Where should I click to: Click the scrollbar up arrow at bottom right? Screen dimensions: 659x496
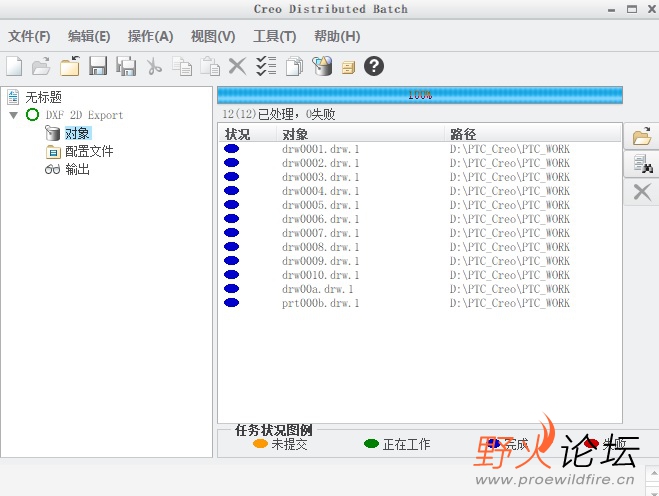click(x=654, y=474)
